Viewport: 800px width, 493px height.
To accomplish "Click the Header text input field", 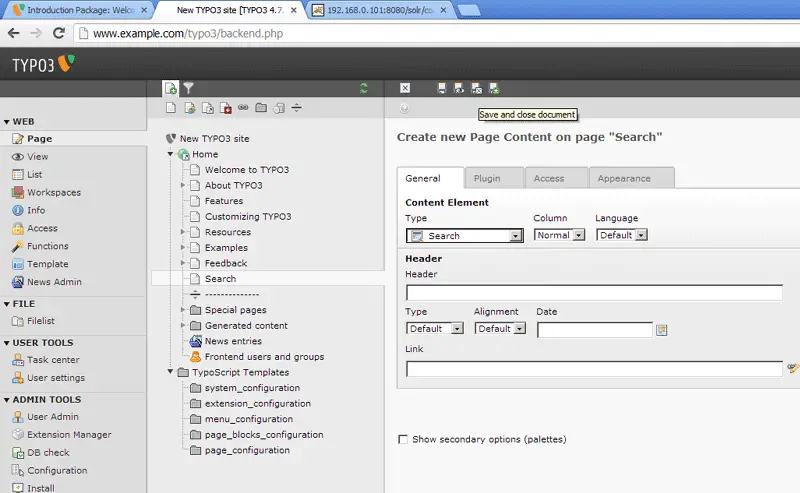I will pos(594,293).
